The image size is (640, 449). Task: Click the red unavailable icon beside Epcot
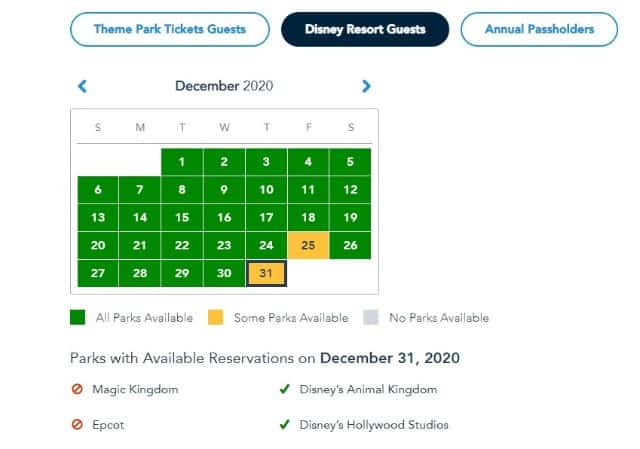click(x=77, y=425)
